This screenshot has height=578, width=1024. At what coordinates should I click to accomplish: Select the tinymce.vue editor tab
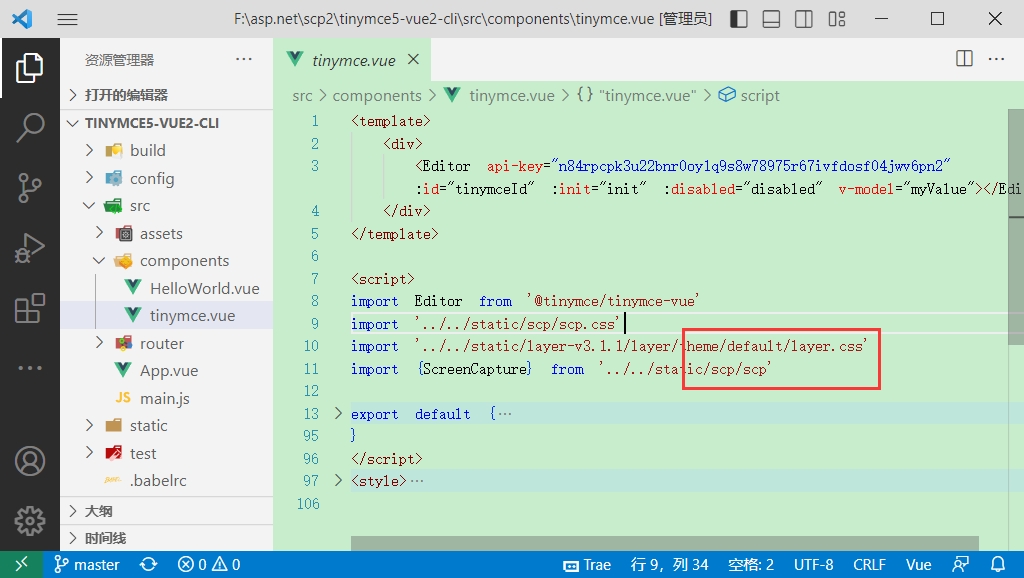(x=353, y=60)
